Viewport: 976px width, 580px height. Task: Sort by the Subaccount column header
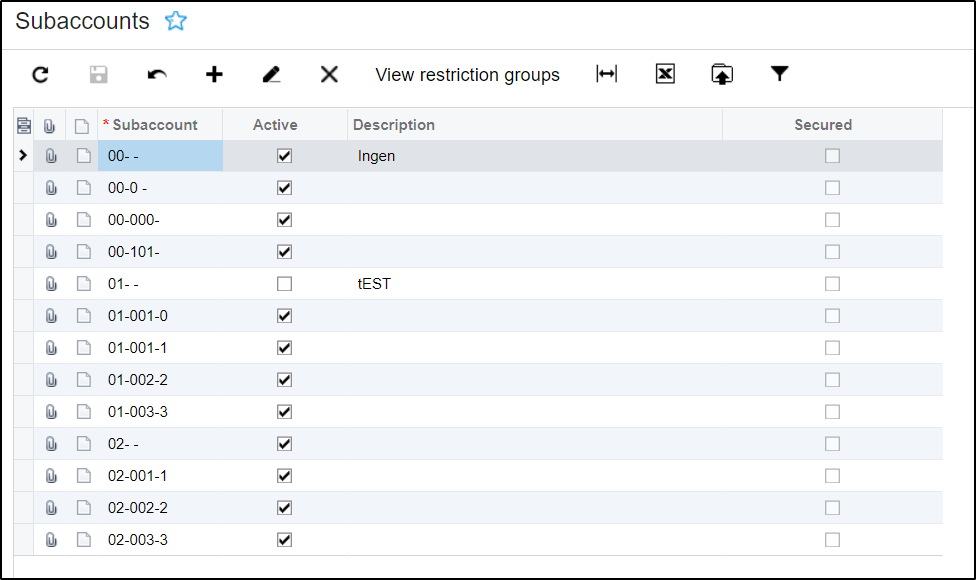(x=155, y=125)
